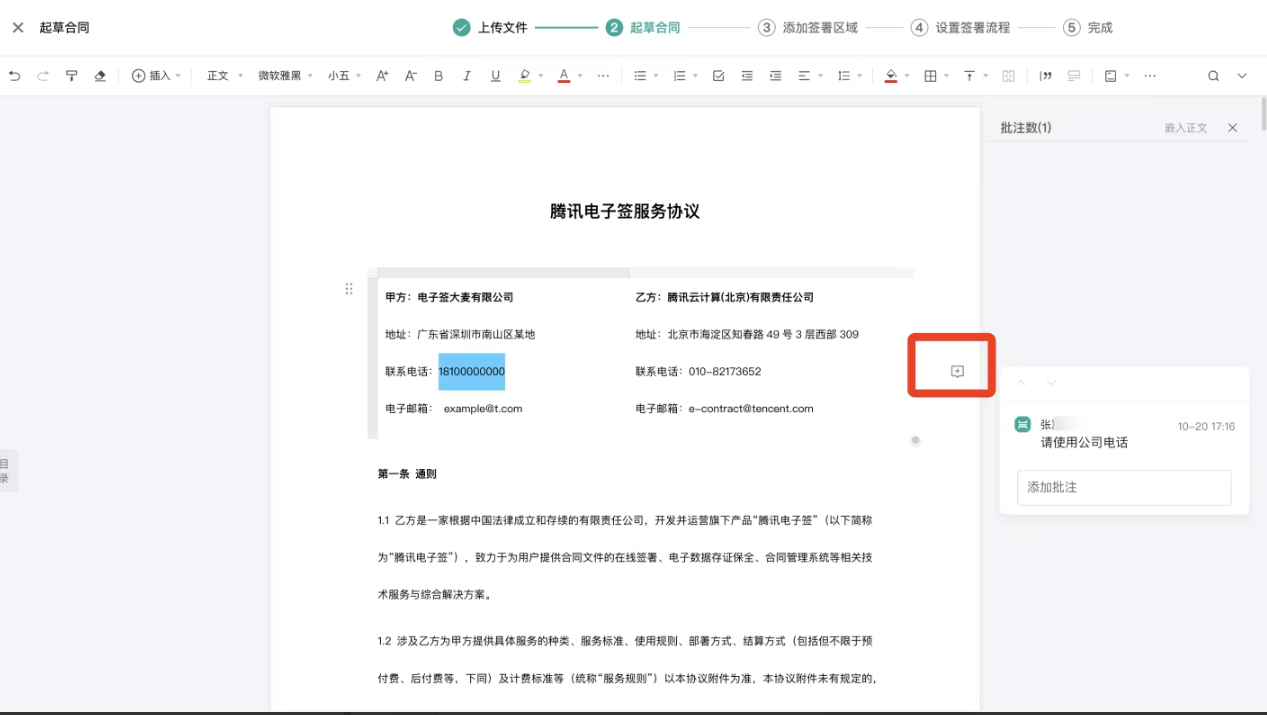Image resolution: width=1267 pixels, height=715 pixels.
Task: Toggle the checklist formatting icon
Action: pyautogui.click(x=718, y=75)
